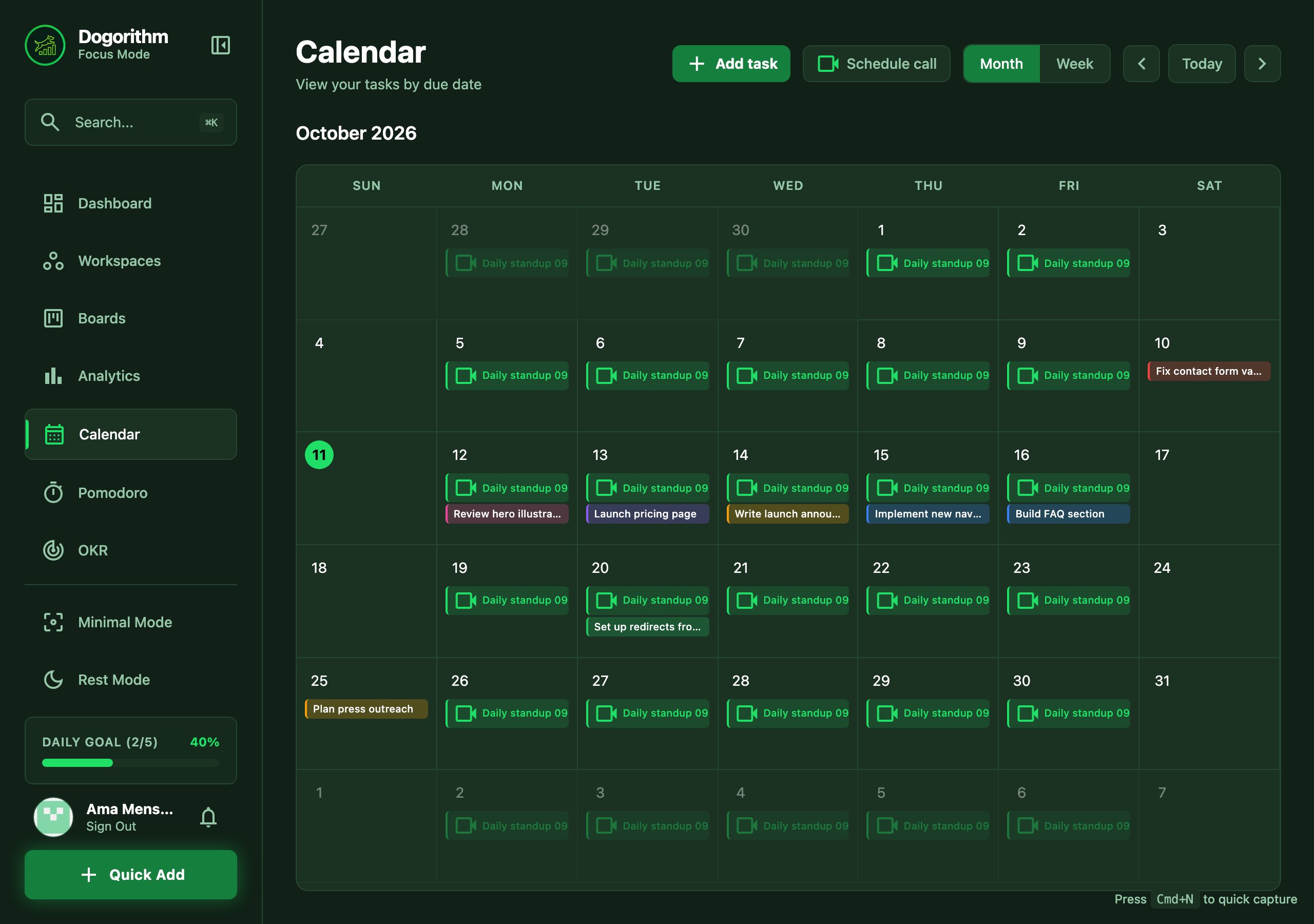Click the 40% daily goal value
Viewport: 1314px width, 924px height.
[204, 742]
